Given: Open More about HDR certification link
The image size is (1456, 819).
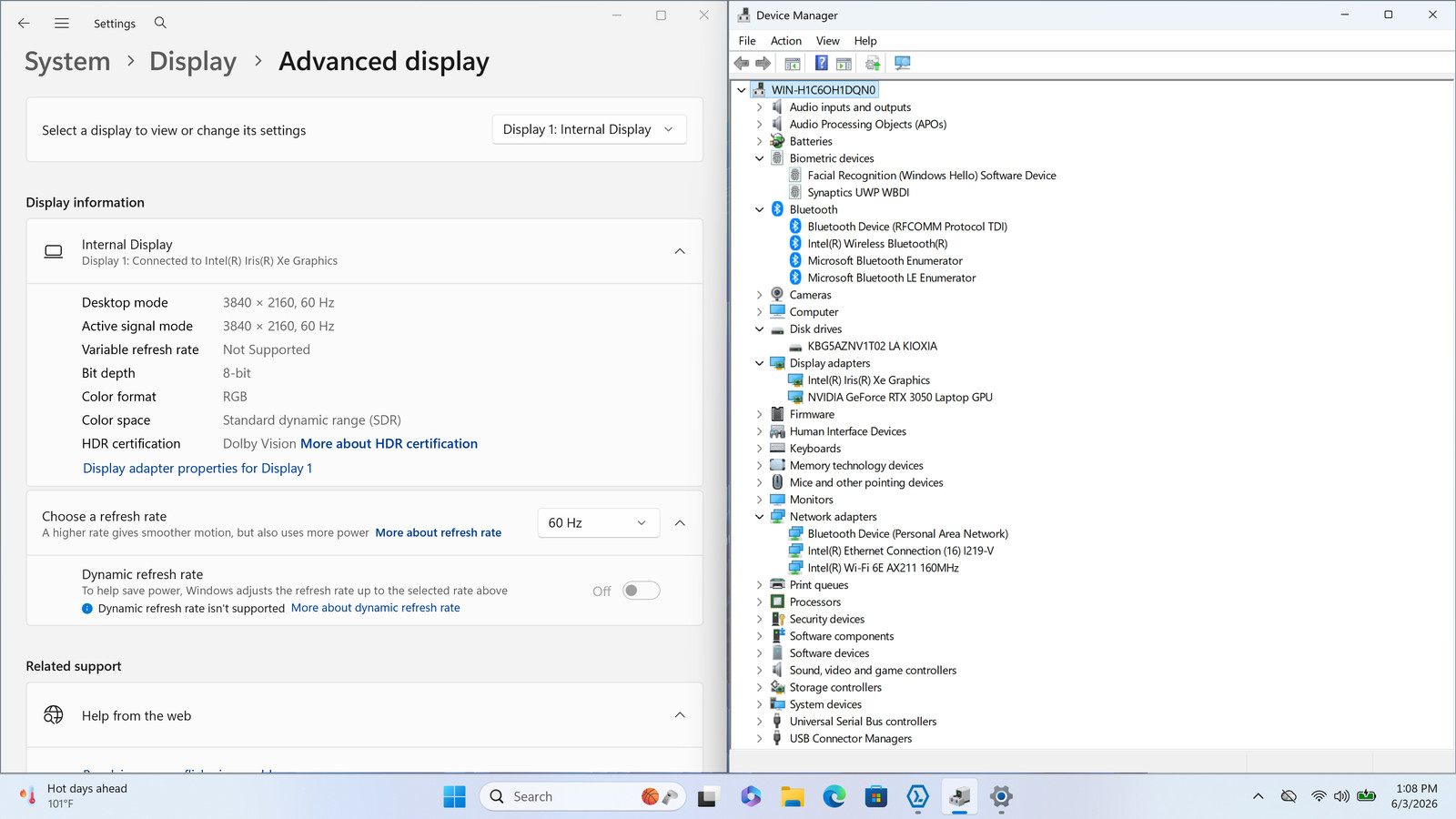Looking at the screenshot, I should (x=389, y=444).
